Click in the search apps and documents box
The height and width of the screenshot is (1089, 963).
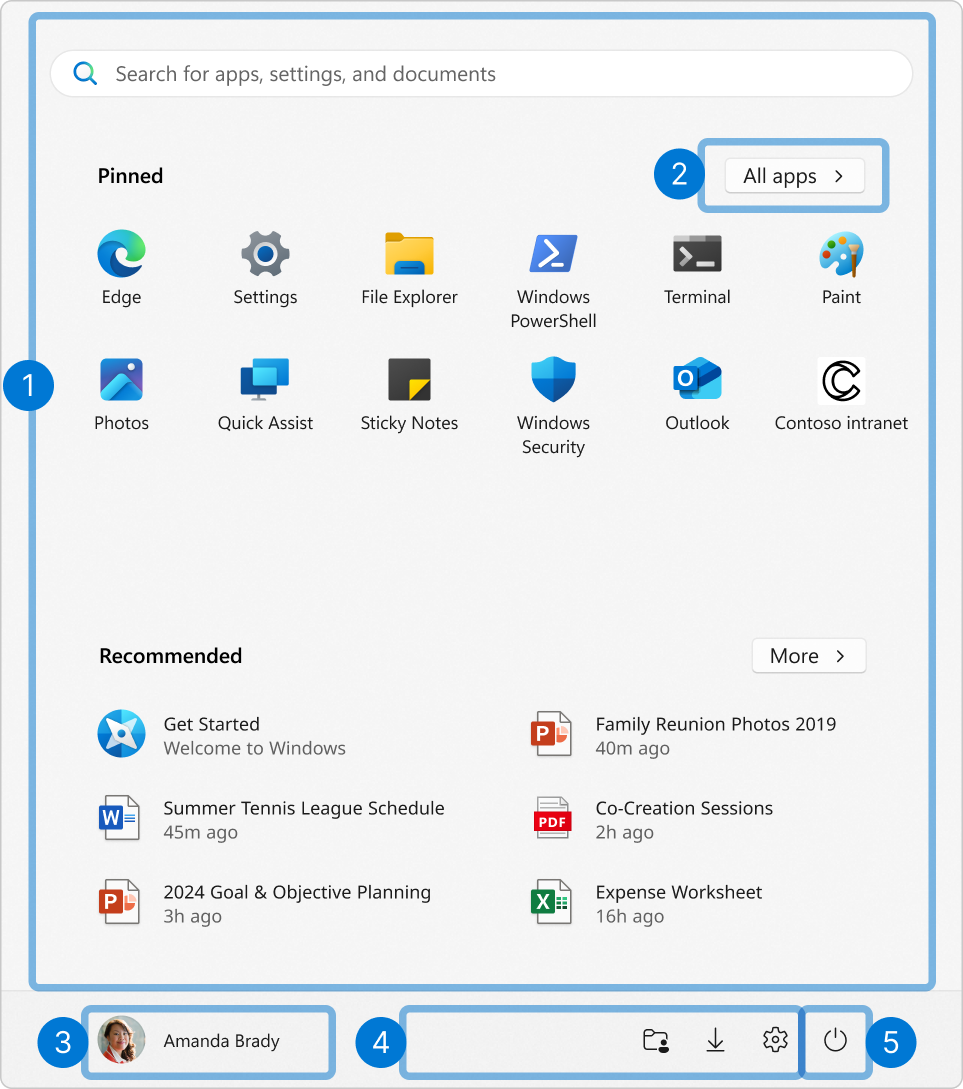tap(481, 74)
